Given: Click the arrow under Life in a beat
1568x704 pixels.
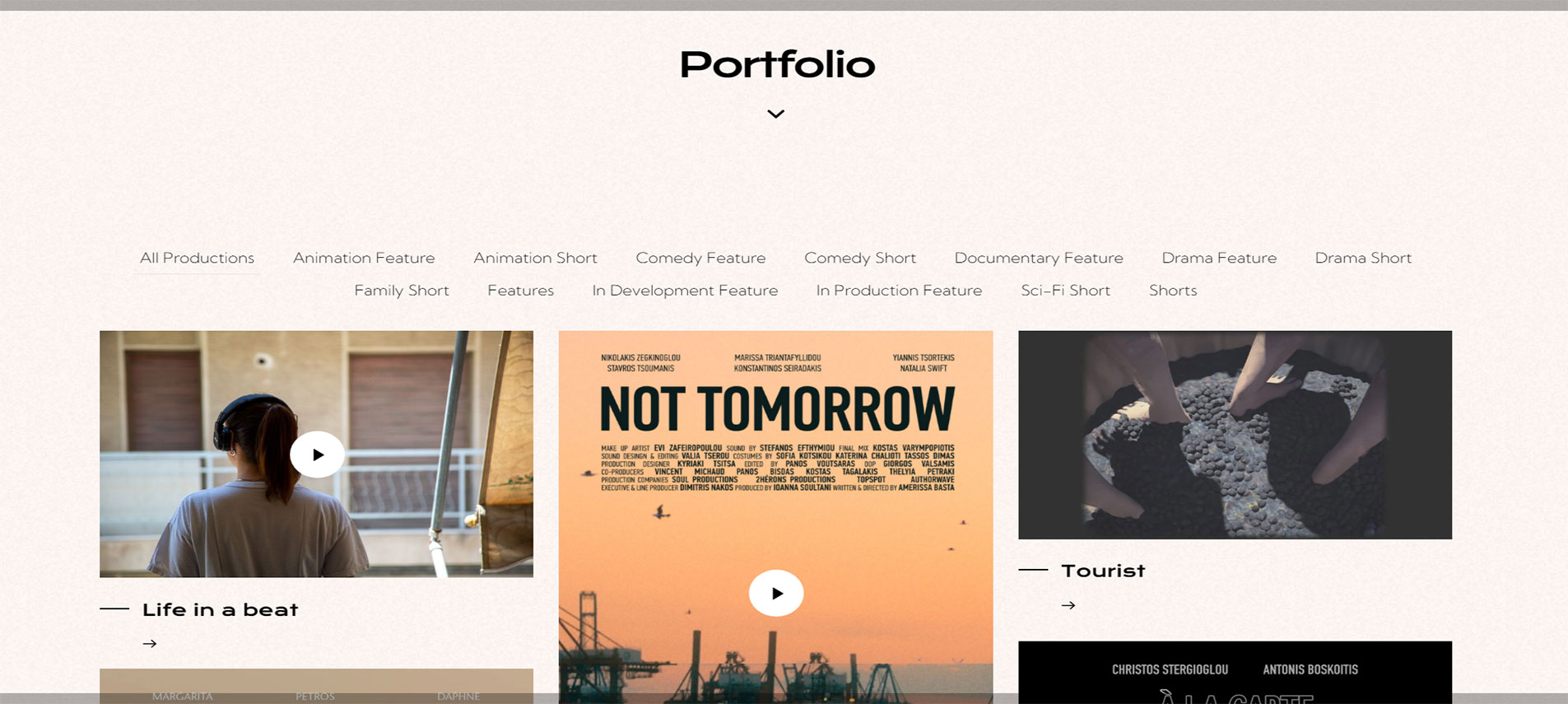Looking at the screenshot, I should (x=150, y=644).
